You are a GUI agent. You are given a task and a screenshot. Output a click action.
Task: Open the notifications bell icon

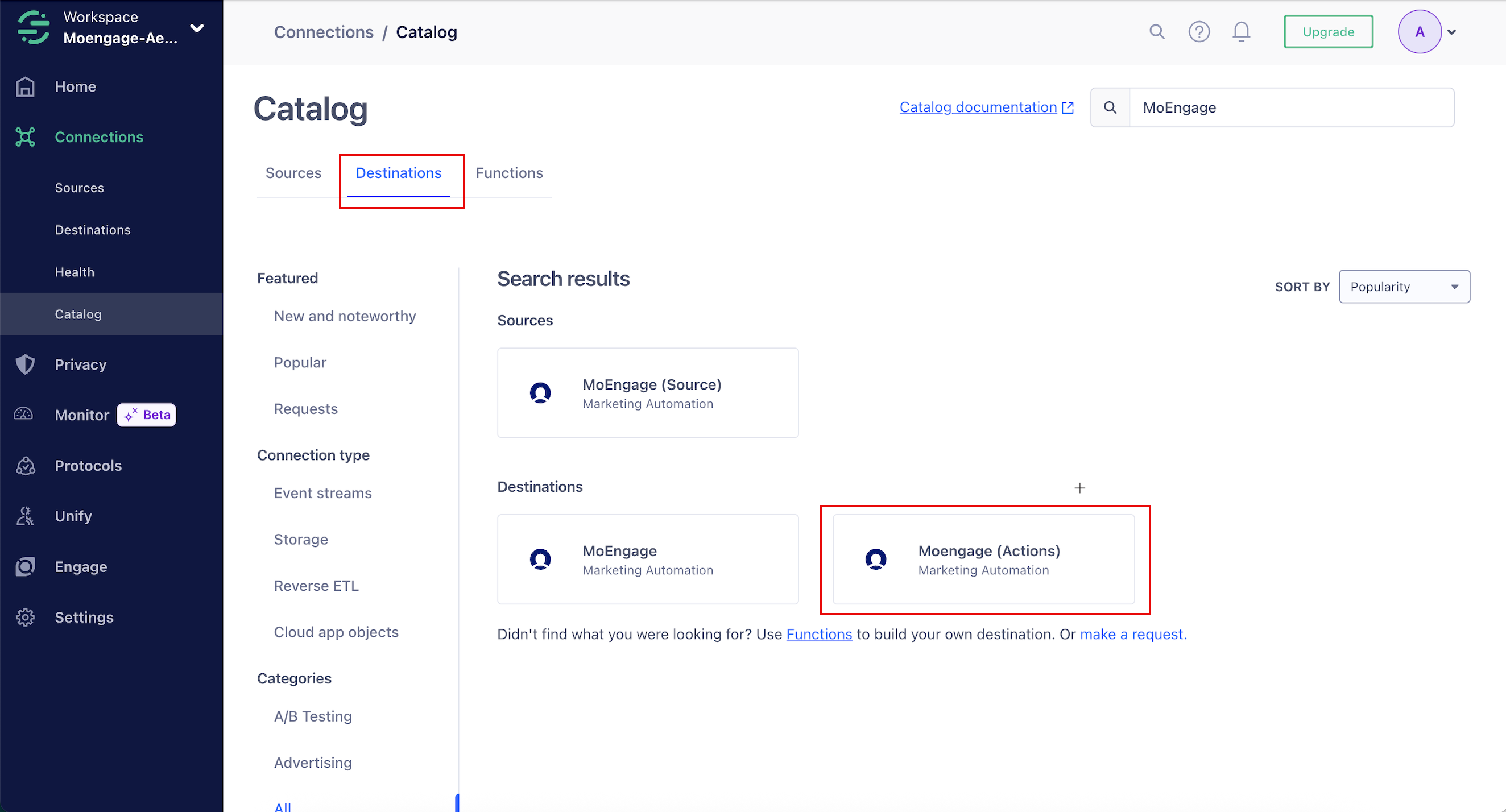pyautogui.click(x=1241, y=32)
